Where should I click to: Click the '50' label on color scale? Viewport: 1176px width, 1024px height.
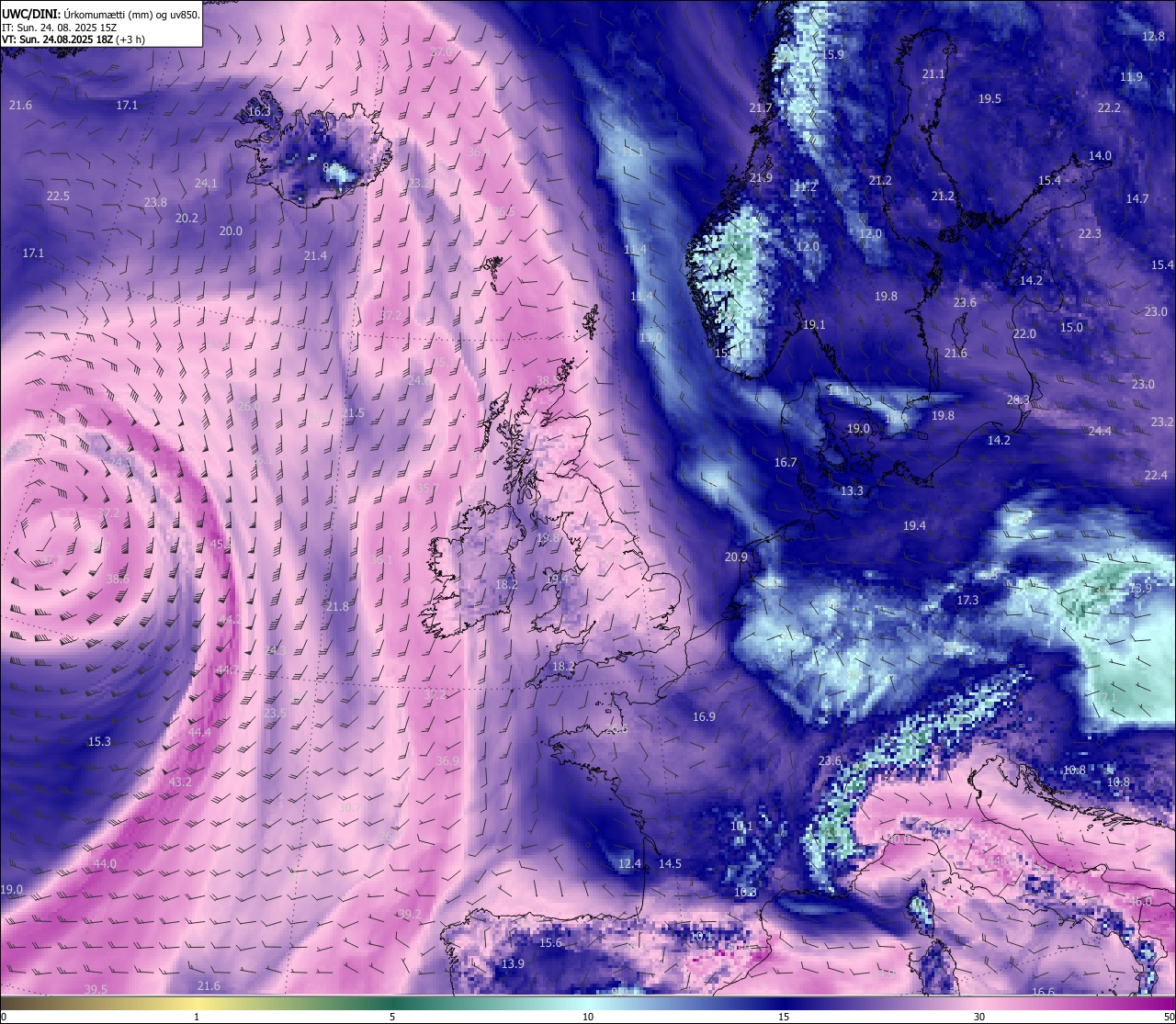point(1169,1017)
